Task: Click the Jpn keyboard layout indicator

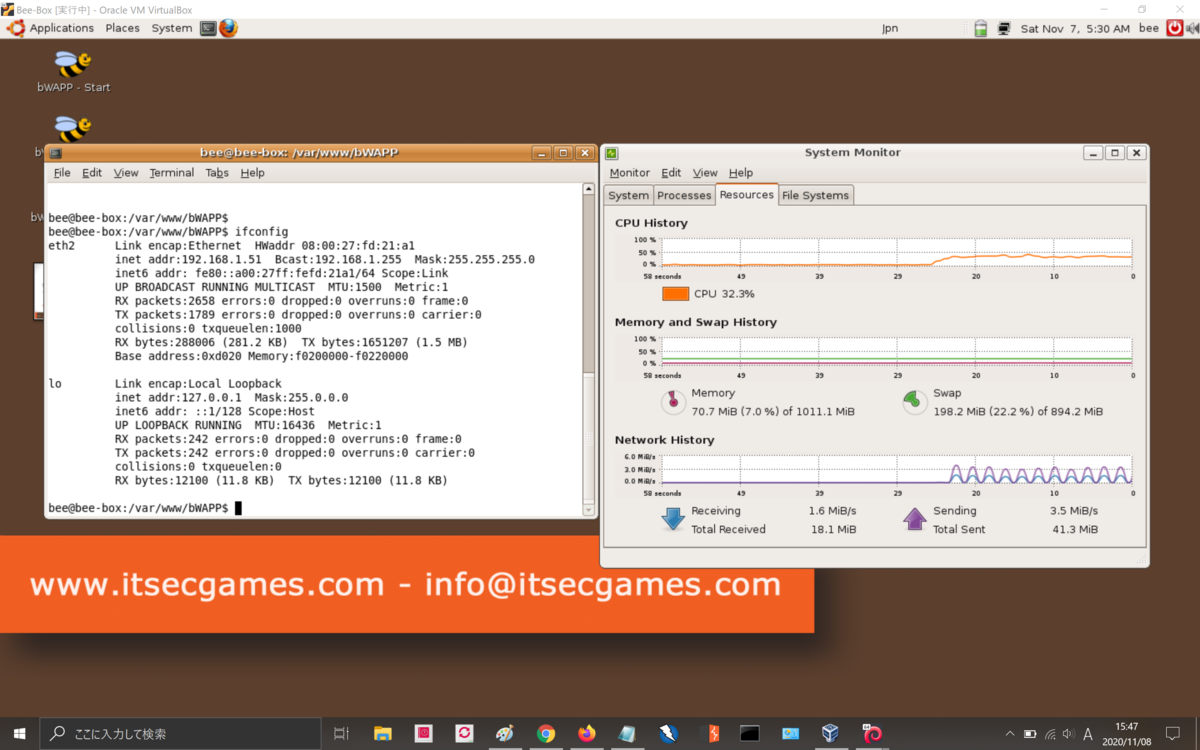Action: tap(889, 29)
